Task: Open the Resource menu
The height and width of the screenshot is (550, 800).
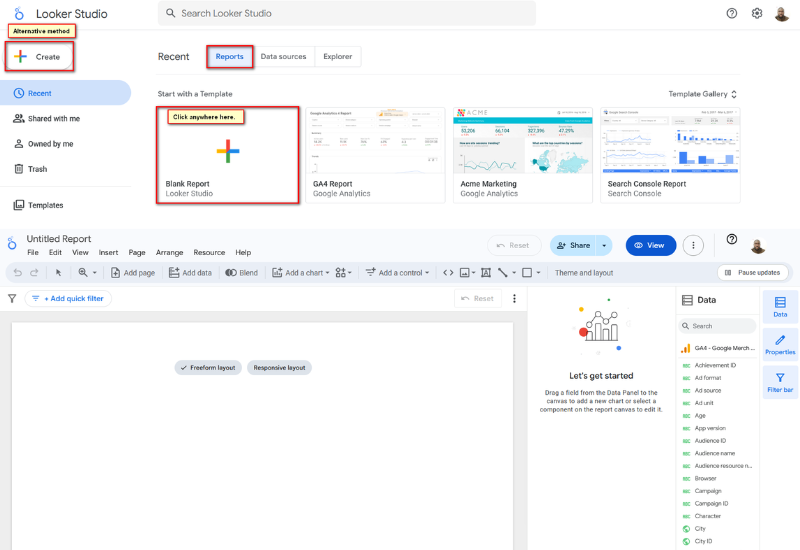Action: pyautogui.click(x=209, y=253)
